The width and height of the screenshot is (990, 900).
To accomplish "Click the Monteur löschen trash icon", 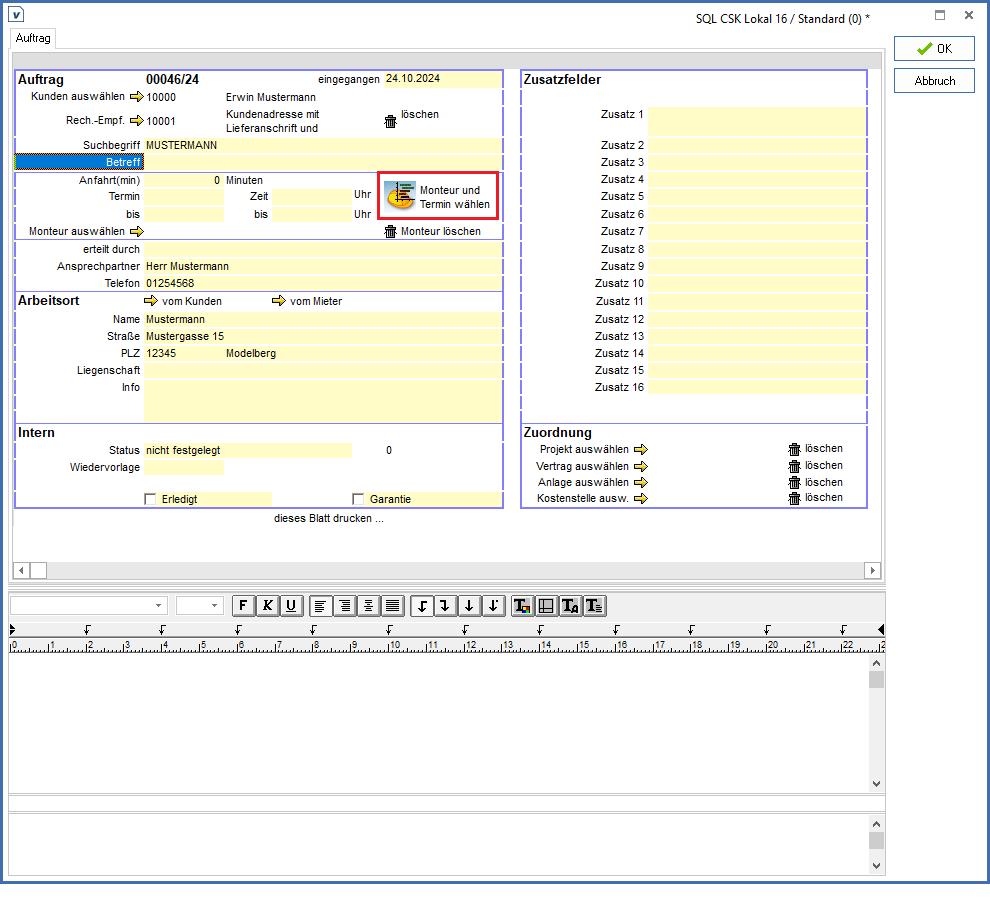I will point(390,232).
